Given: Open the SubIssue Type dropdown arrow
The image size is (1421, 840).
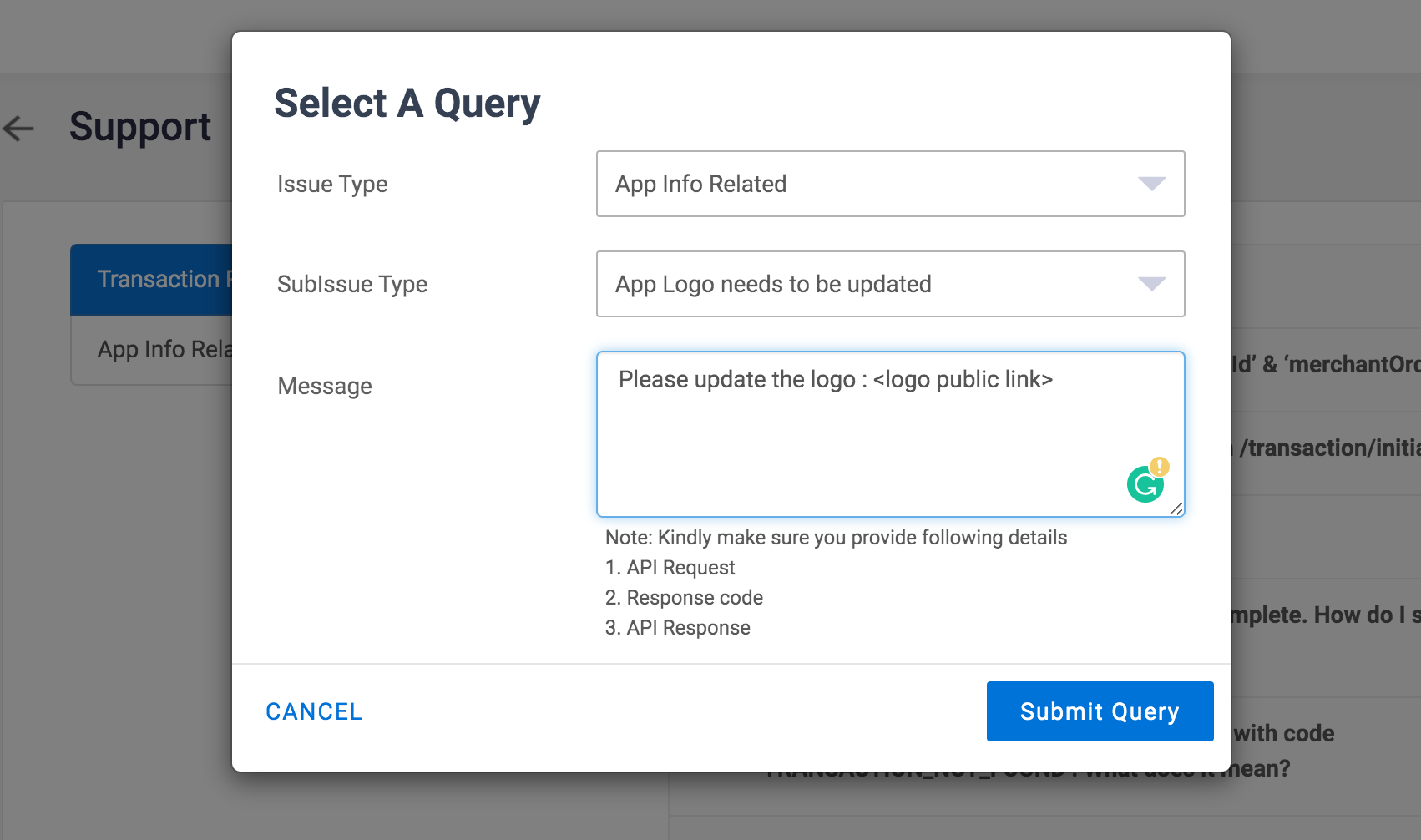Looking at the screenshot, I should [1151, 284].
